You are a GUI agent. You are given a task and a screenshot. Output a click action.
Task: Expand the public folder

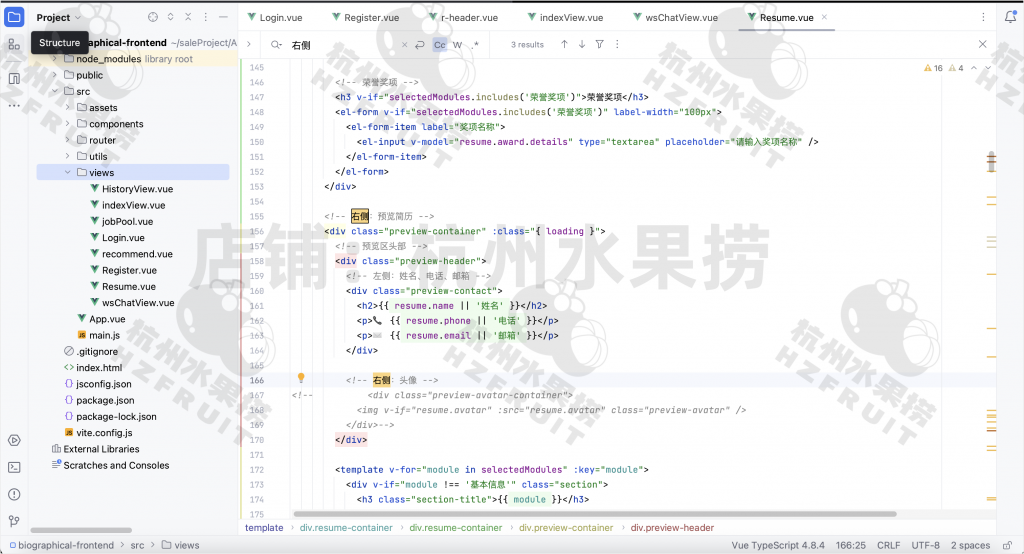tap(55, 75)
